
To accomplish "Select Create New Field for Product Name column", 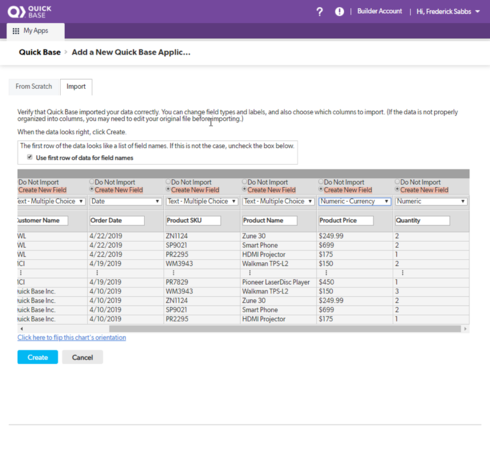I will (244, 190).
